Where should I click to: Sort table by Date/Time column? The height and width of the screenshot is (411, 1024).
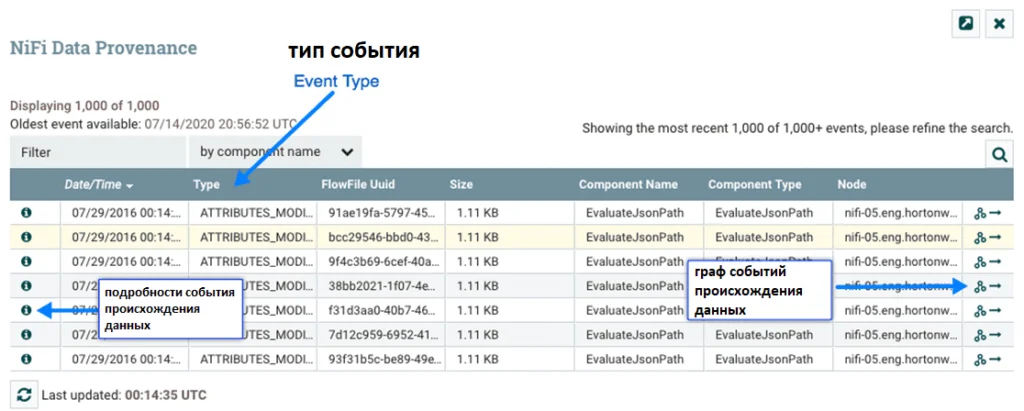(99, 185)
